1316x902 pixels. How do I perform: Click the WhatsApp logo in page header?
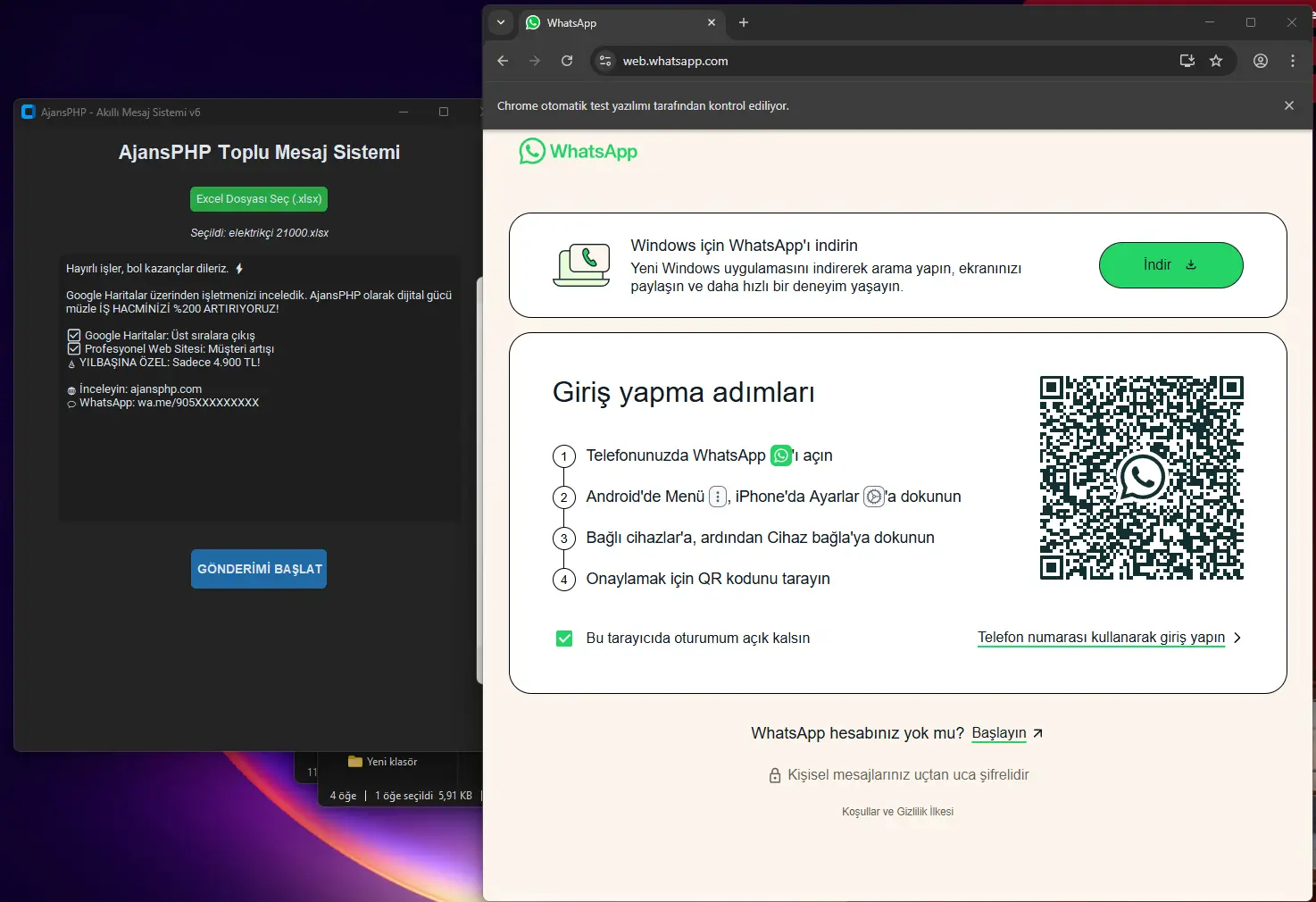pyautogui.click(x=579, y=152)
